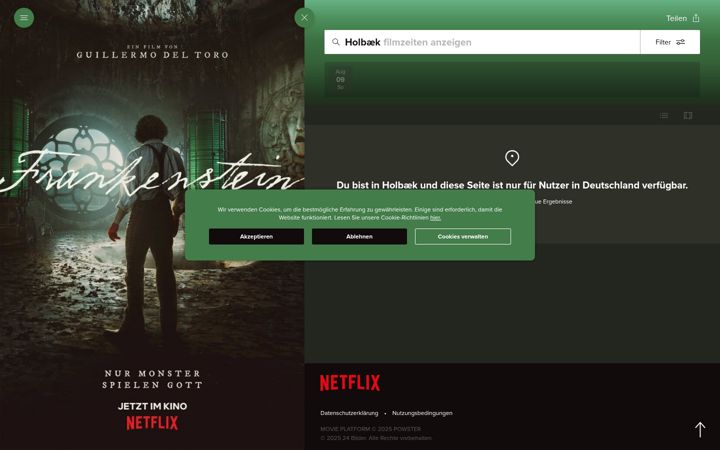The width and height of the screenshot is (720, 450).
Task: Click the Netflix logo on the poster
Action: (152, 423)
